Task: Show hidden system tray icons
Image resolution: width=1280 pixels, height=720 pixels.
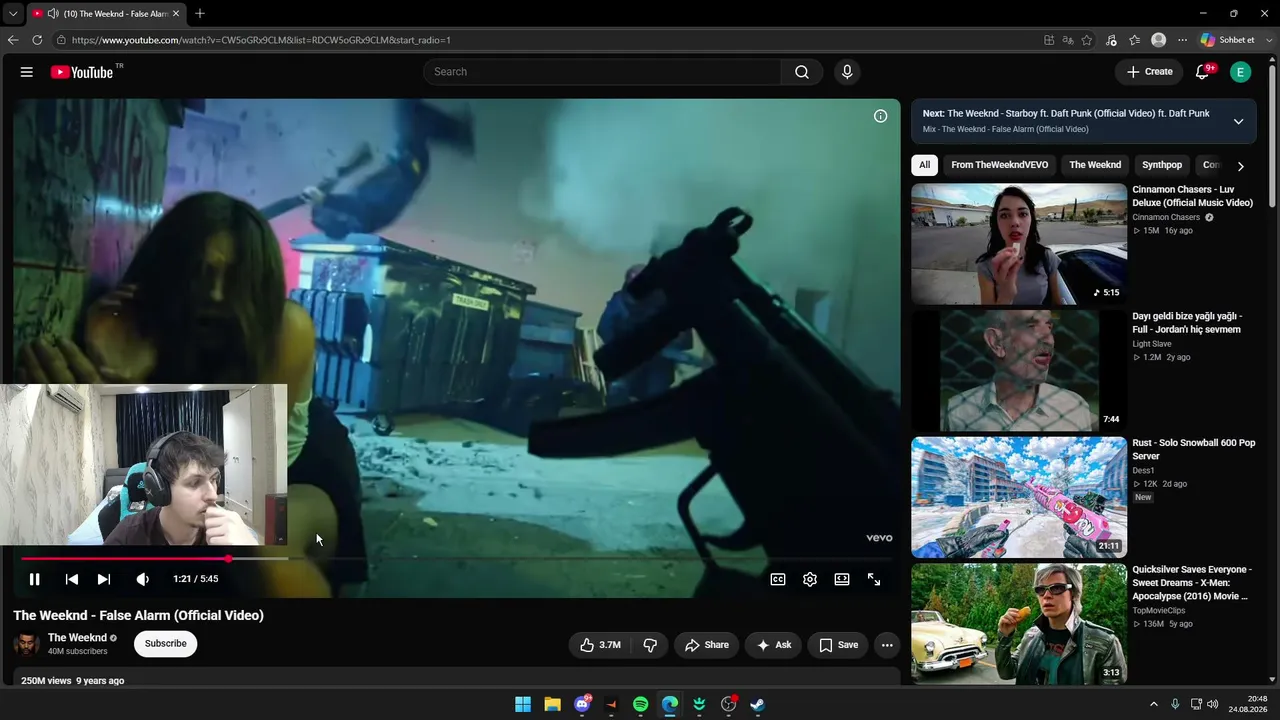Action: click(x=1153, y=704)
